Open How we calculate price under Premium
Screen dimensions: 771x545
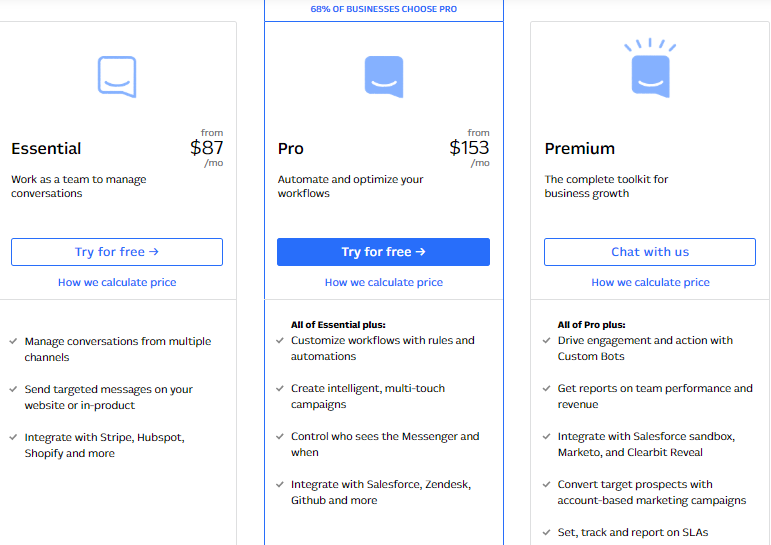point(651,282)
